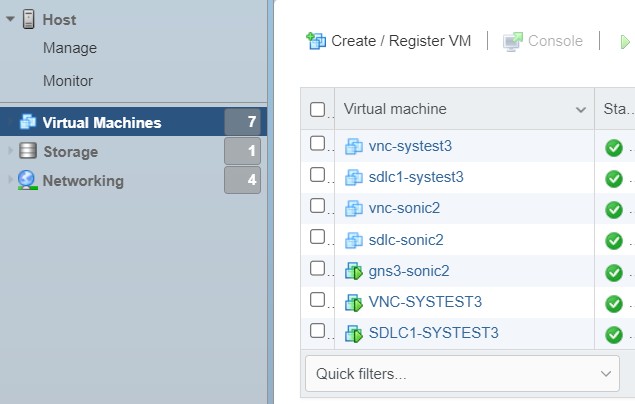Tick the checkbox for vnc-sonic2
Screen dimensions: 635x404
[x=317, y=208]
